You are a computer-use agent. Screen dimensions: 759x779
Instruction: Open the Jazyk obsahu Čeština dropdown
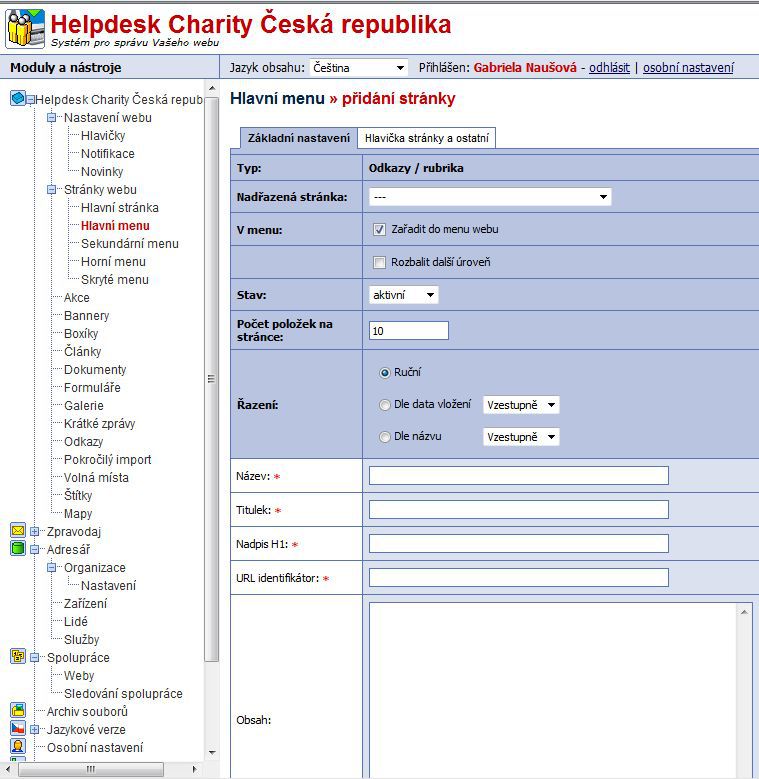[359, 68]
